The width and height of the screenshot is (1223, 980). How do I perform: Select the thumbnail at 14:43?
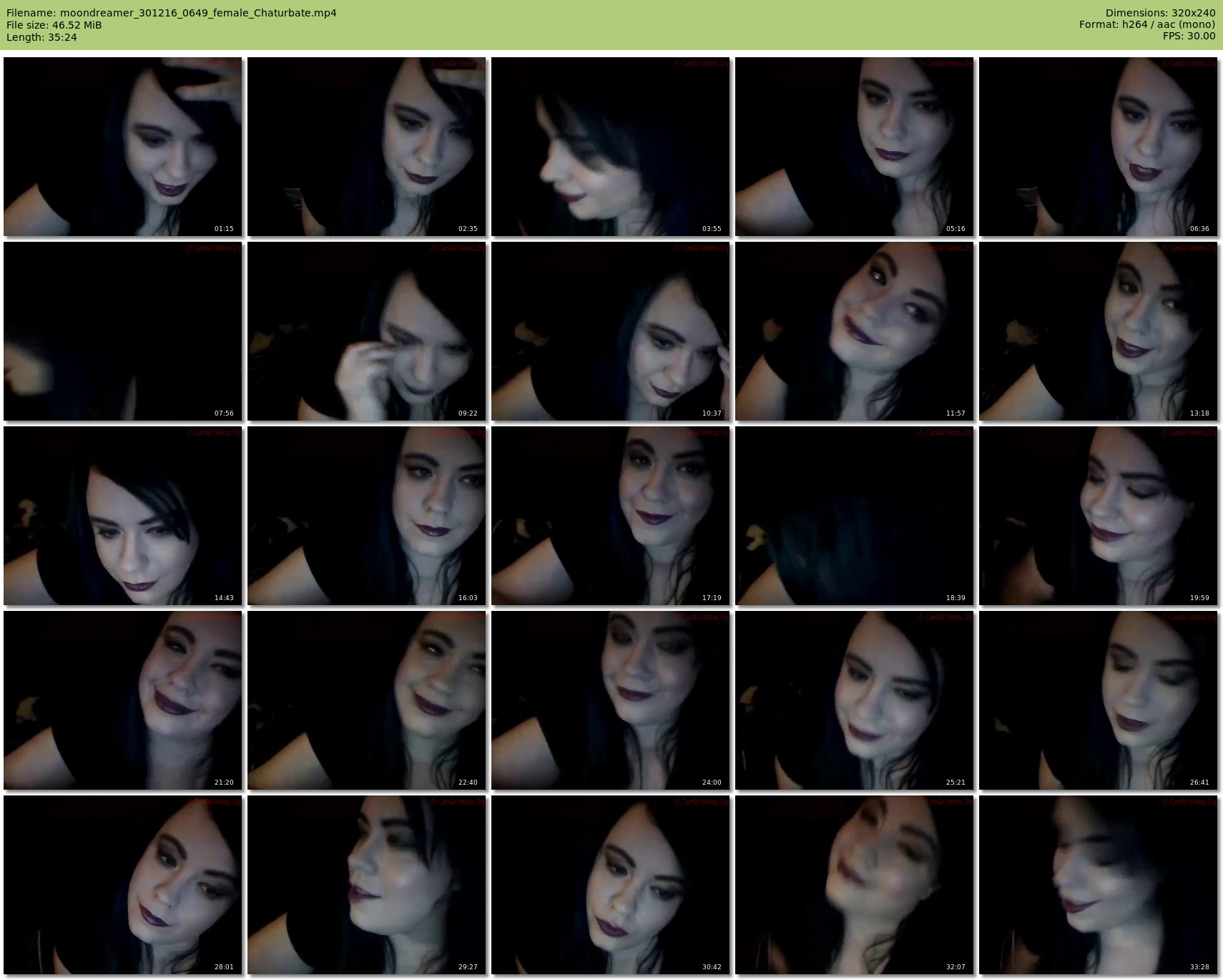[123, 516]
